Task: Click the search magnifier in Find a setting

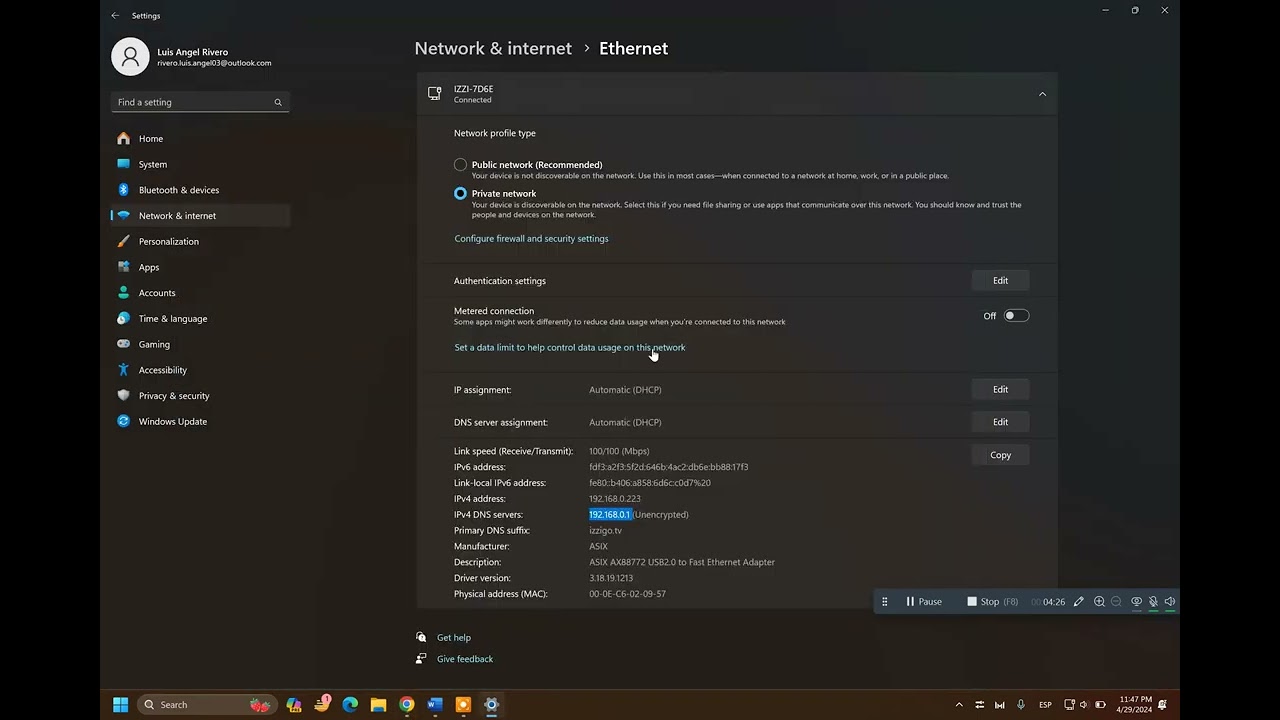Action: coord(278,102)
